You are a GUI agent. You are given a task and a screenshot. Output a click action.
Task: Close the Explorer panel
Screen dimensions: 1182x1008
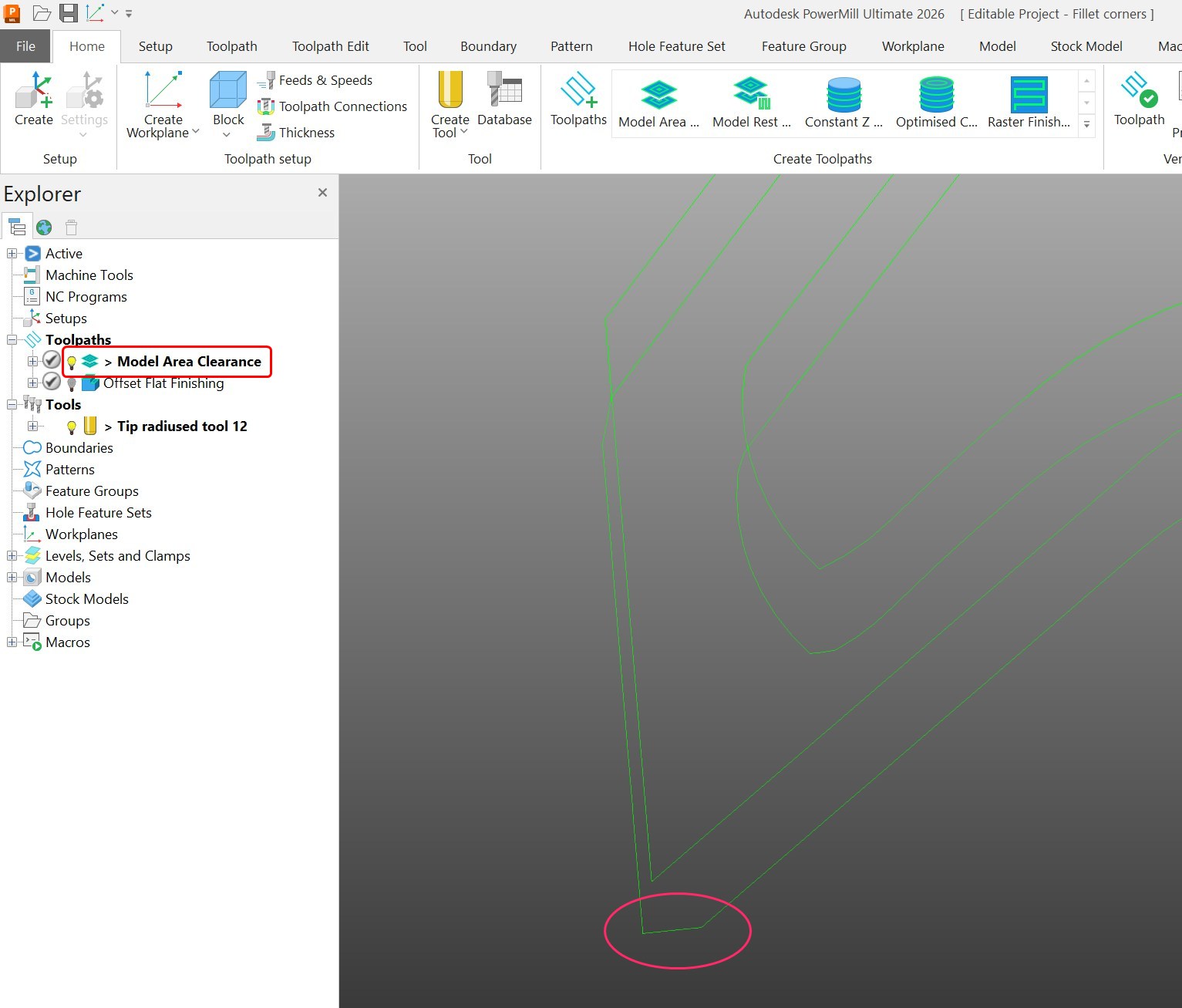(322, 193)
